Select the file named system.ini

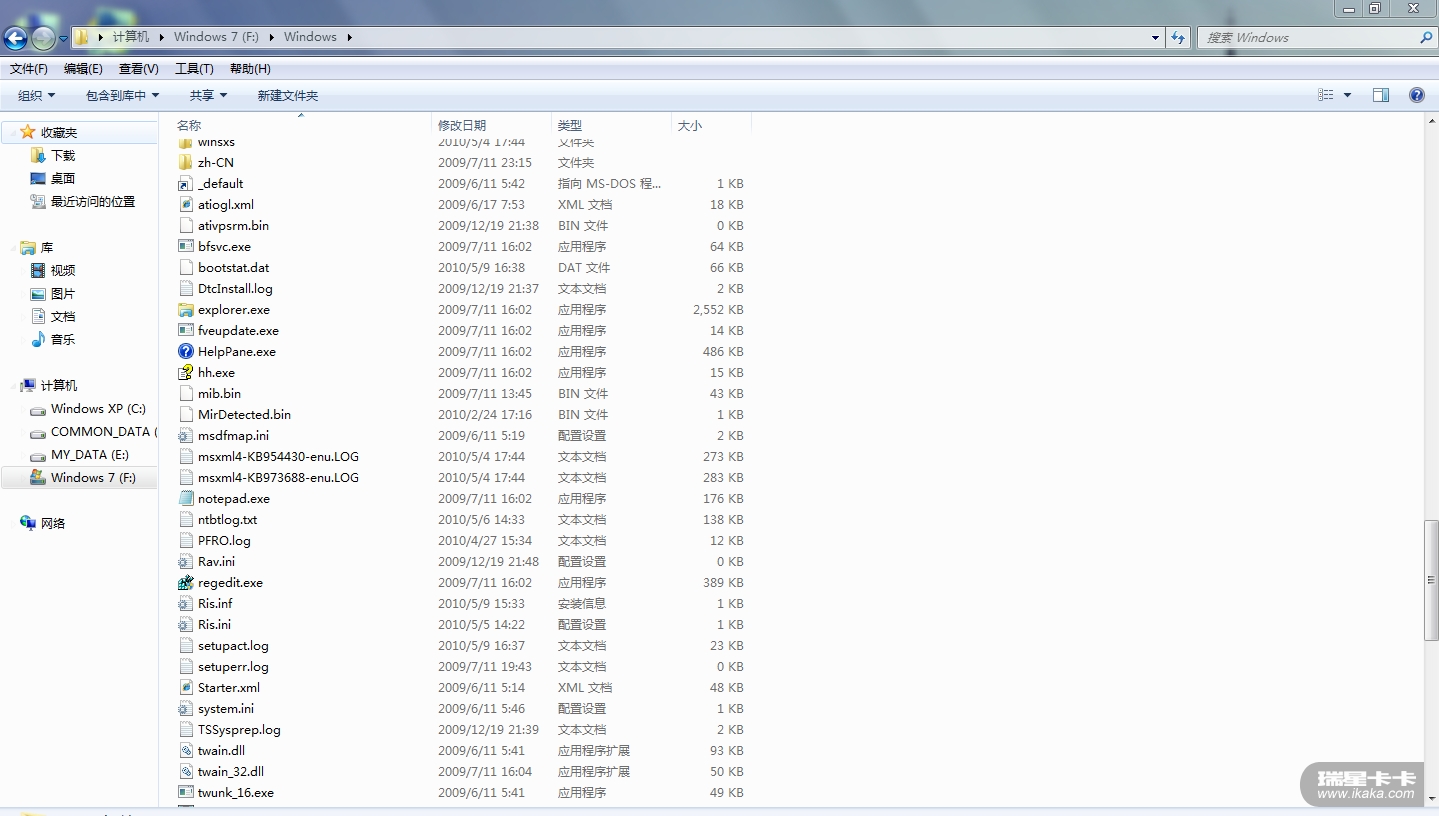(x=226, y=709)
